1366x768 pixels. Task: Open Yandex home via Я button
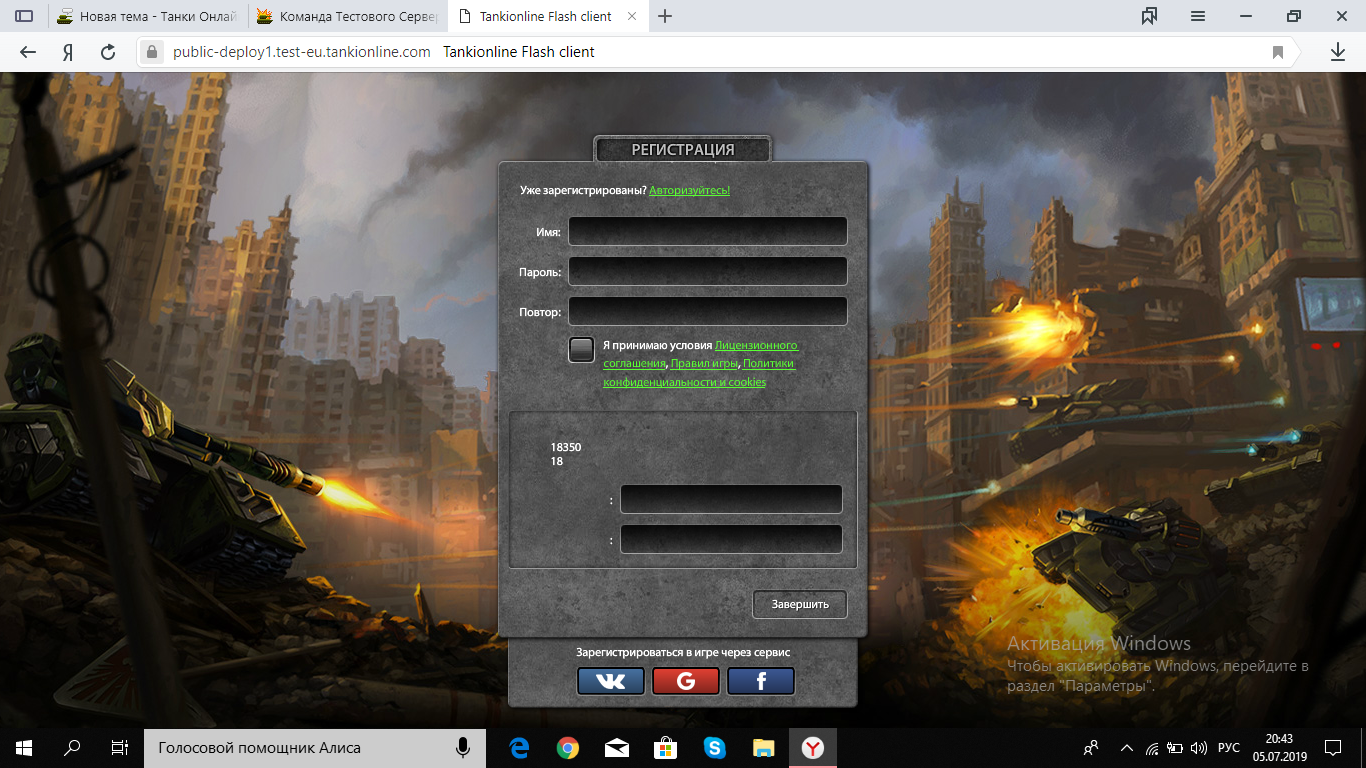[68, 52]
